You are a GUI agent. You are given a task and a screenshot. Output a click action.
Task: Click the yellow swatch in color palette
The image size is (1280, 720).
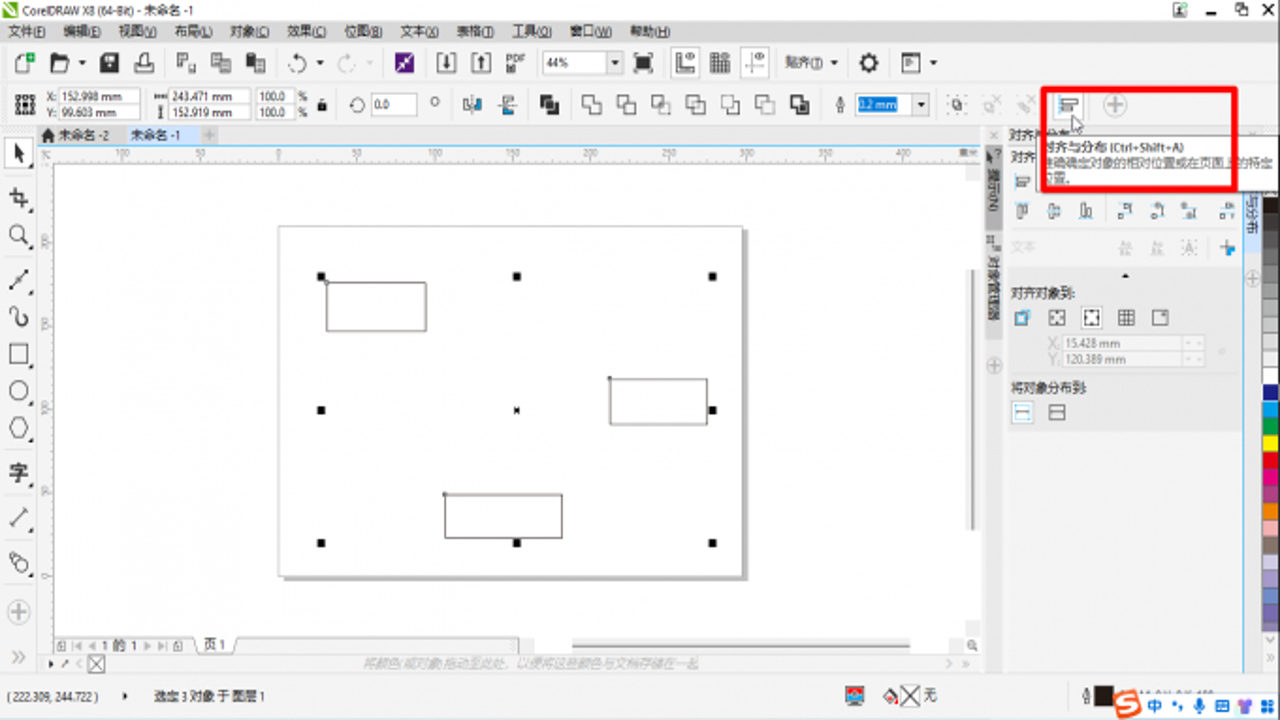tap(1271, 442)
